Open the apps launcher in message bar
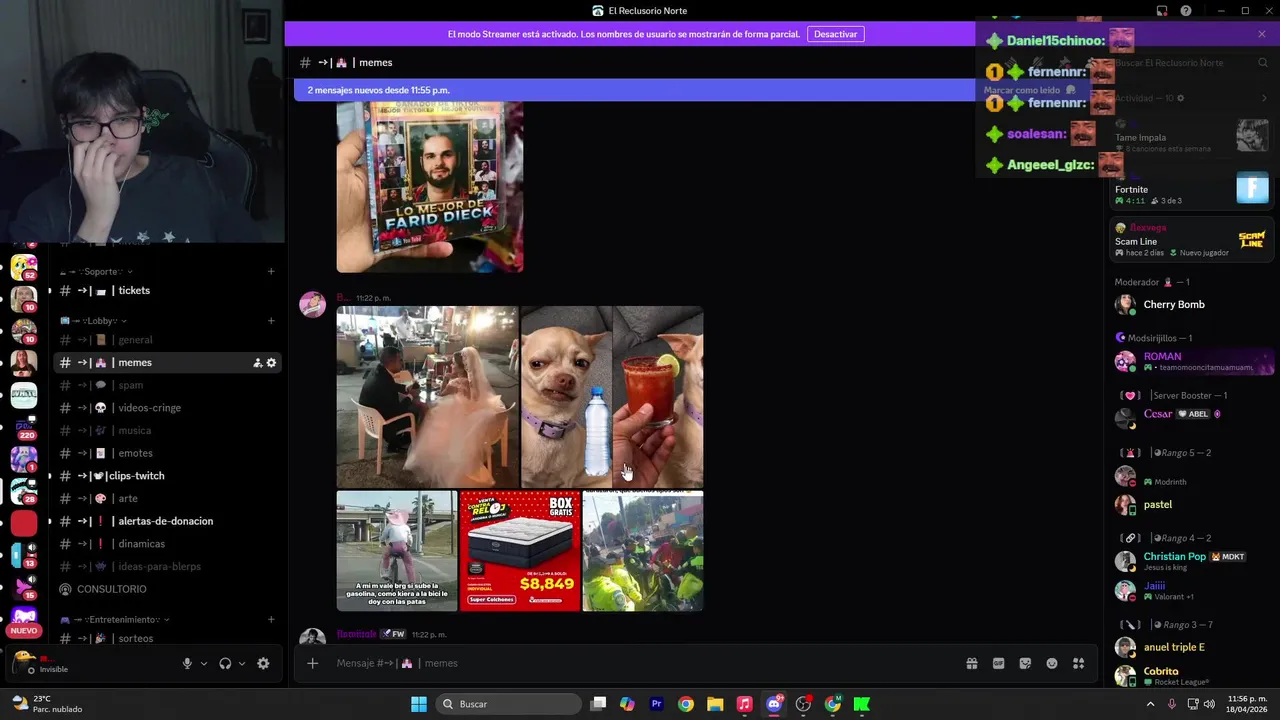The height and width of the screenshot is (720, 1280). (1079, 663)
